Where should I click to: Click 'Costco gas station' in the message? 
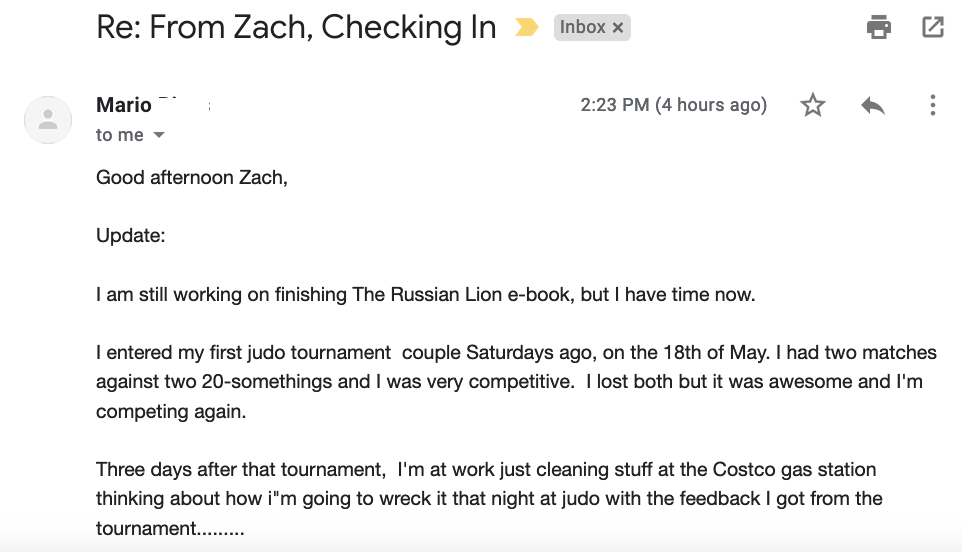795,470
